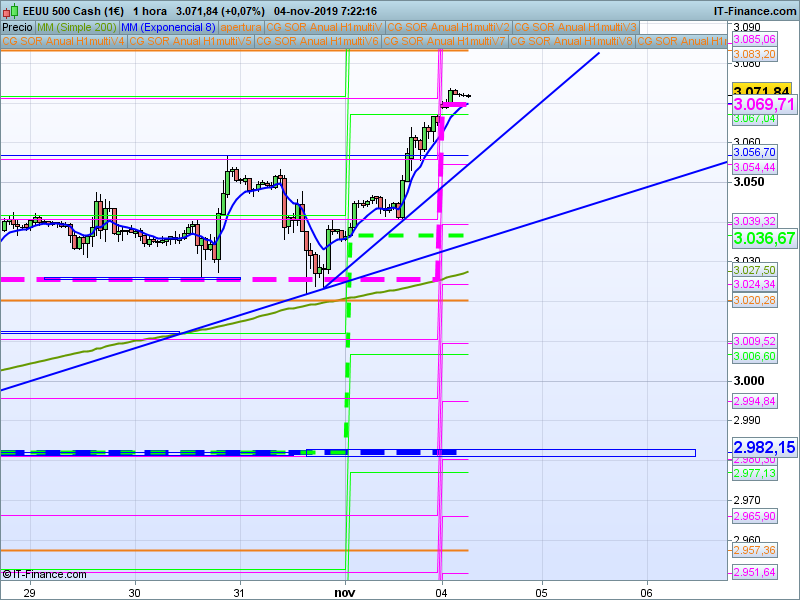Select the MM (Exponencial 8) indicator label
This screenshot has height=600, width=800.
167,27
